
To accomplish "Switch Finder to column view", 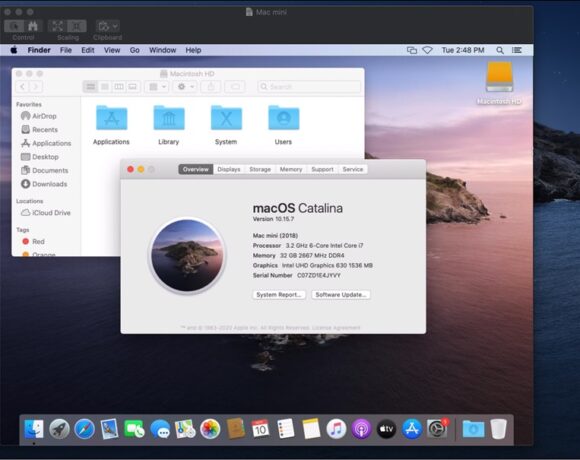I will pos(119,87).
